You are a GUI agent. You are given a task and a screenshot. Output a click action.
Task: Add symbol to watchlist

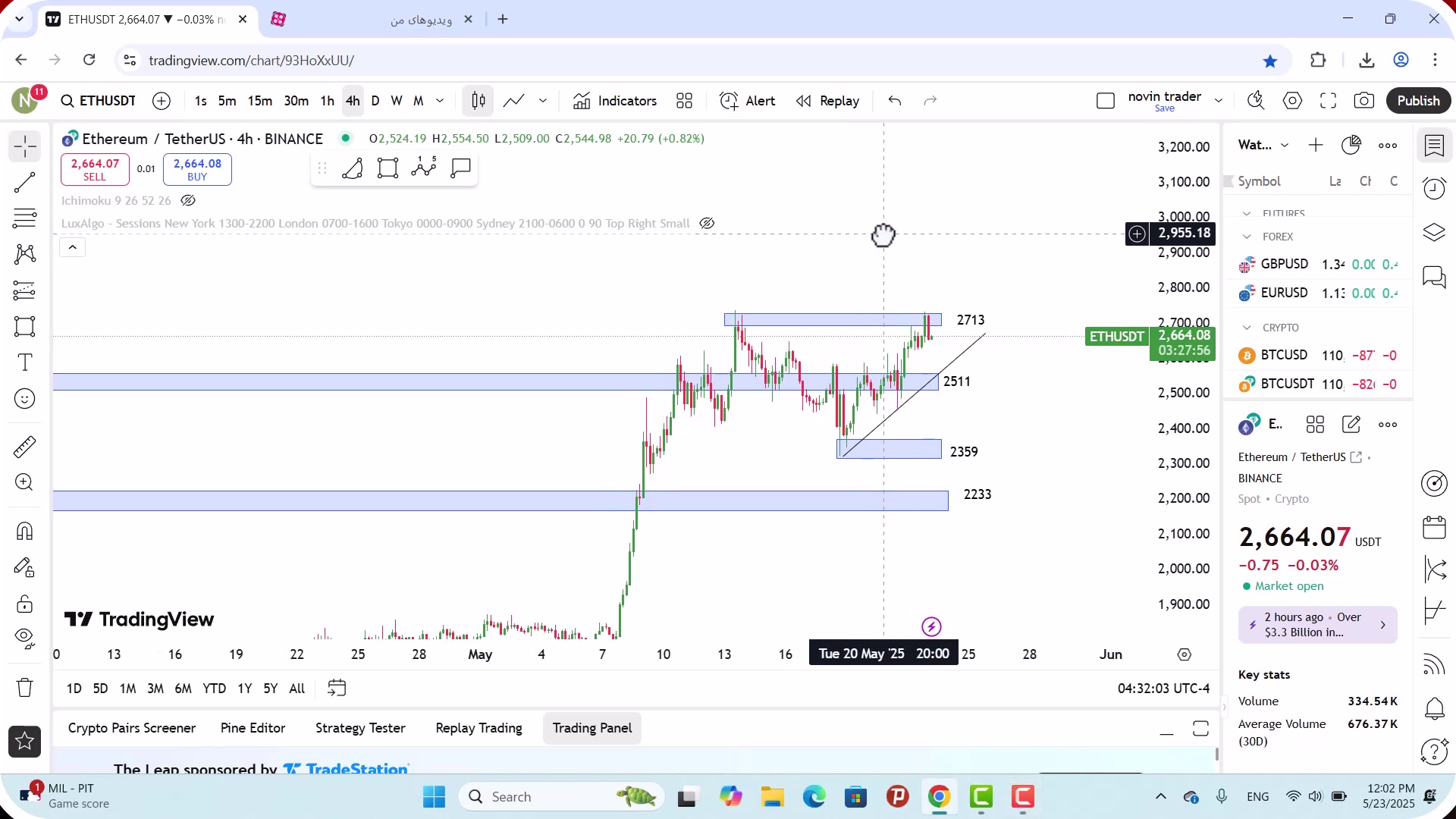pos(1316,146)
